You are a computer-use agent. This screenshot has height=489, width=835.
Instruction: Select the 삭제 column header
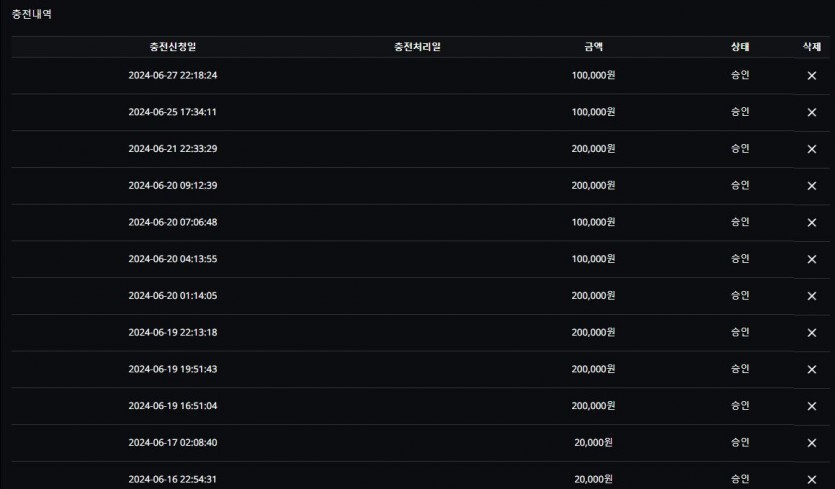pyautogui.click(x=812, y=47)
